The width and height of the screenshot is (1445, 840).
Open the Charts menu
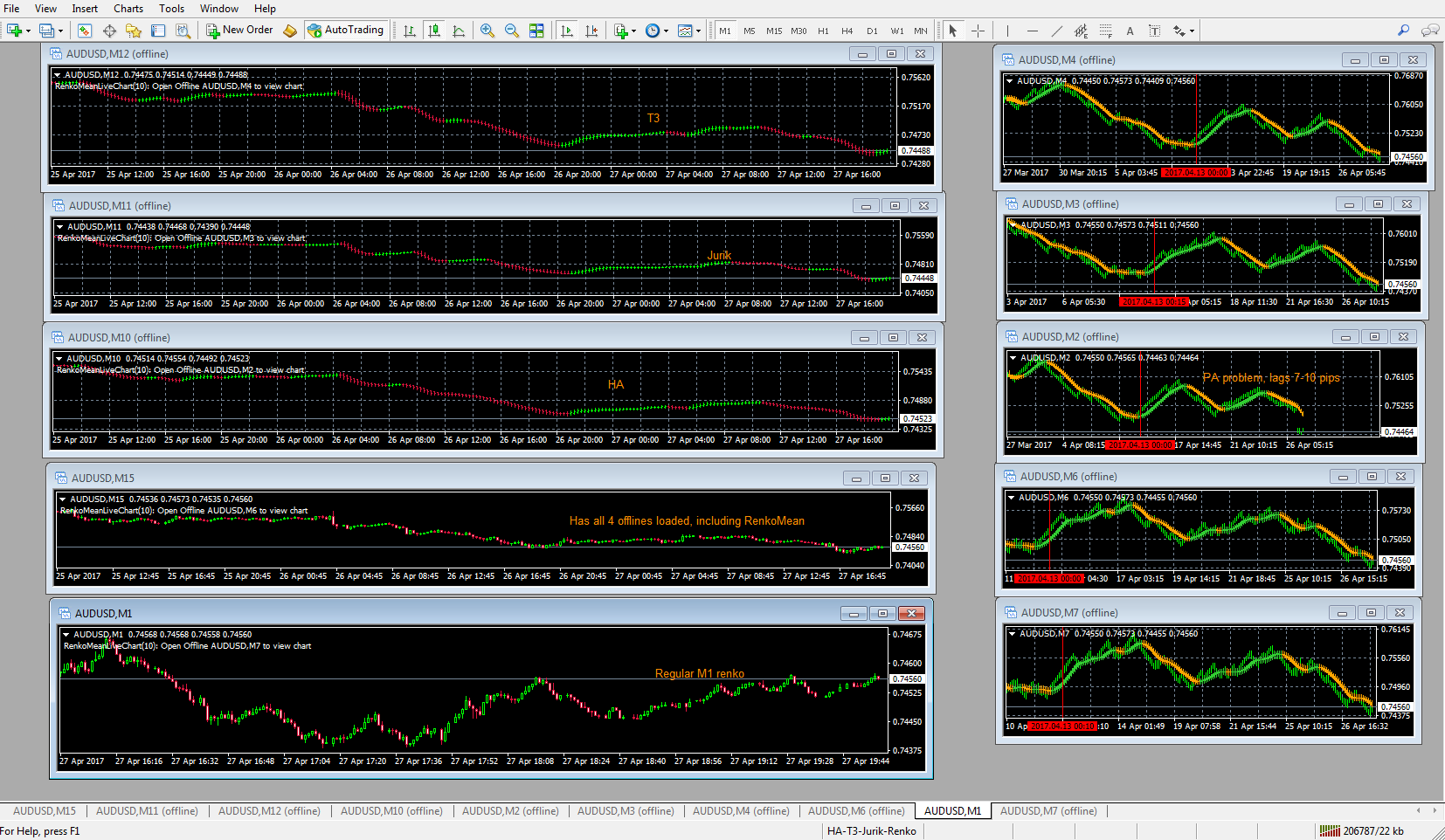[x=128, y=9]
